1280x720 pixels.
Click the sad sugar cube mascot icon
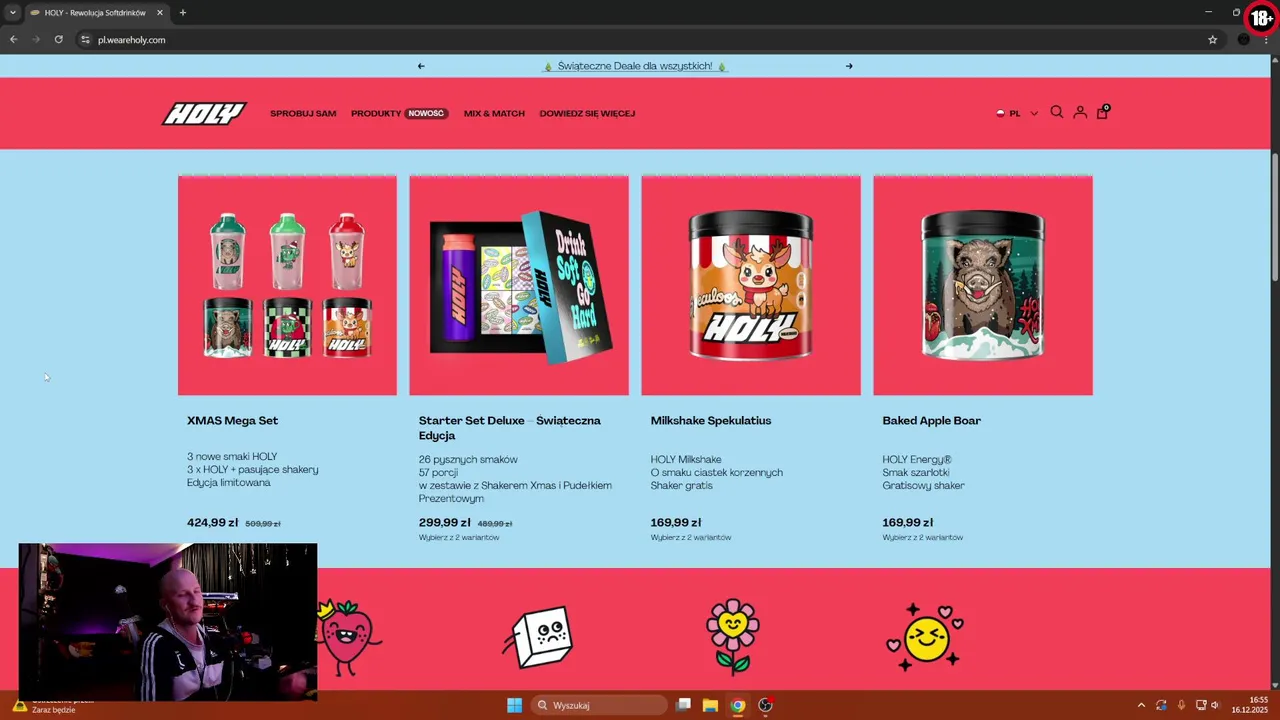point(537,637)
